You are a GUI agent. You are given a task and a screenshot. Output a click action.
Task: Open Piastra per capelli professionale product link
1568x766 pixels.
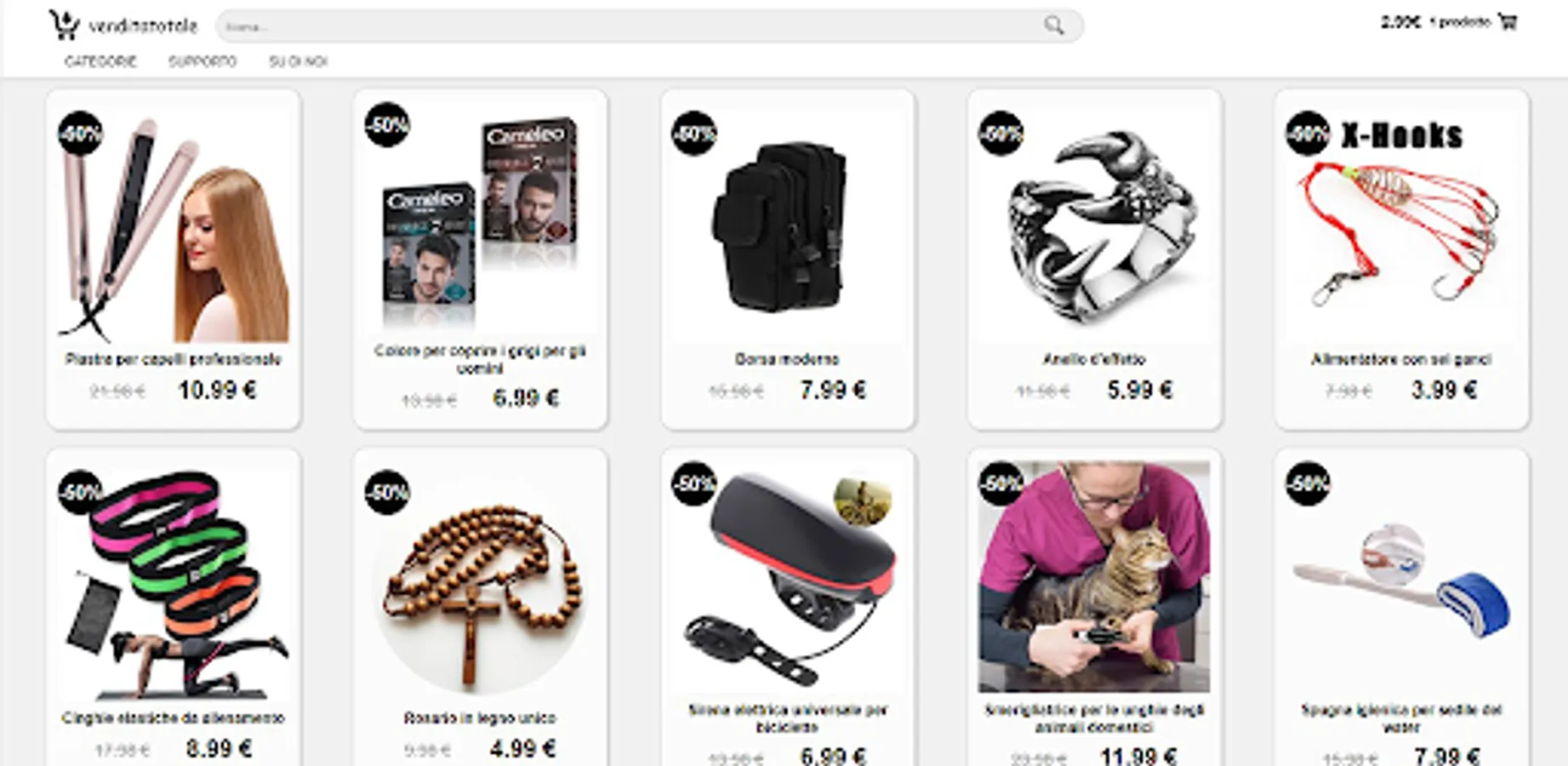174,359
